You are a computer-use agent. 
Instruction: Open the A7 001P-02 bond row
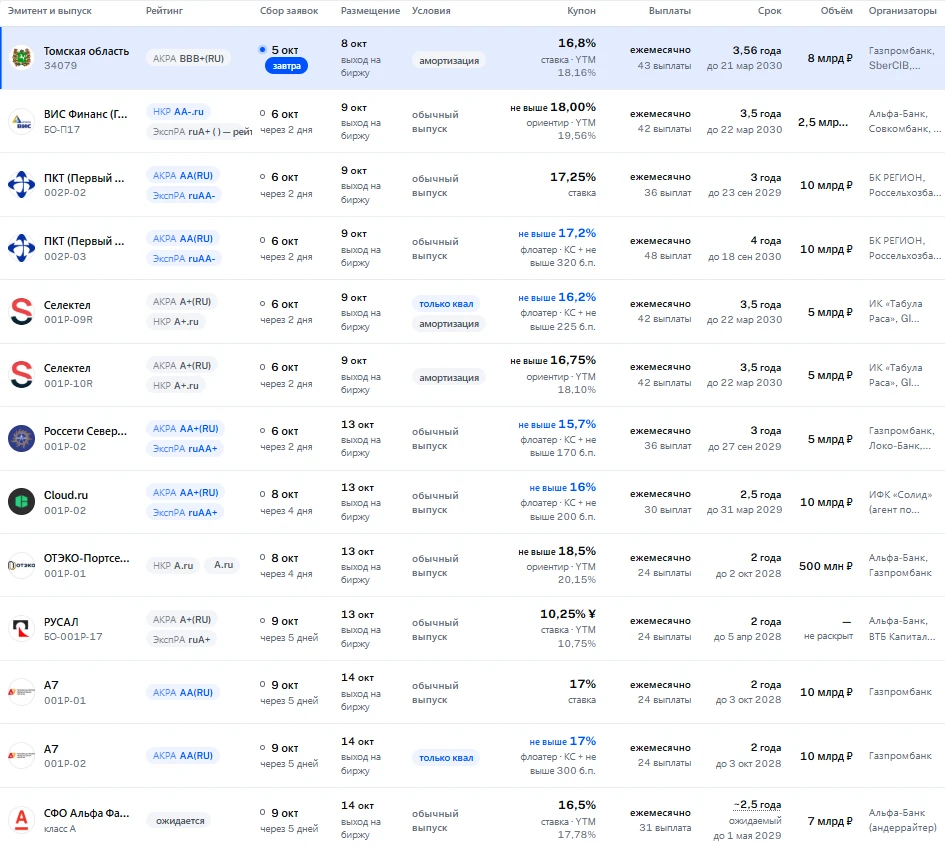(x=472, y=756)
